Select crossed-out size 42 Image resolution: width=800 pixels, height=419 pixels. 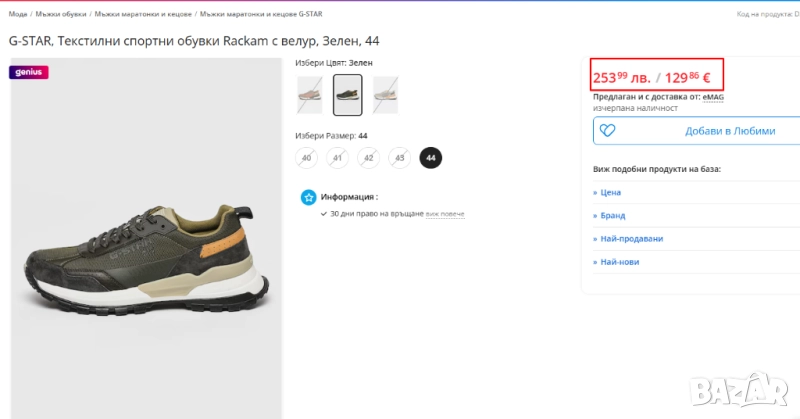click(x=369, y=157)
